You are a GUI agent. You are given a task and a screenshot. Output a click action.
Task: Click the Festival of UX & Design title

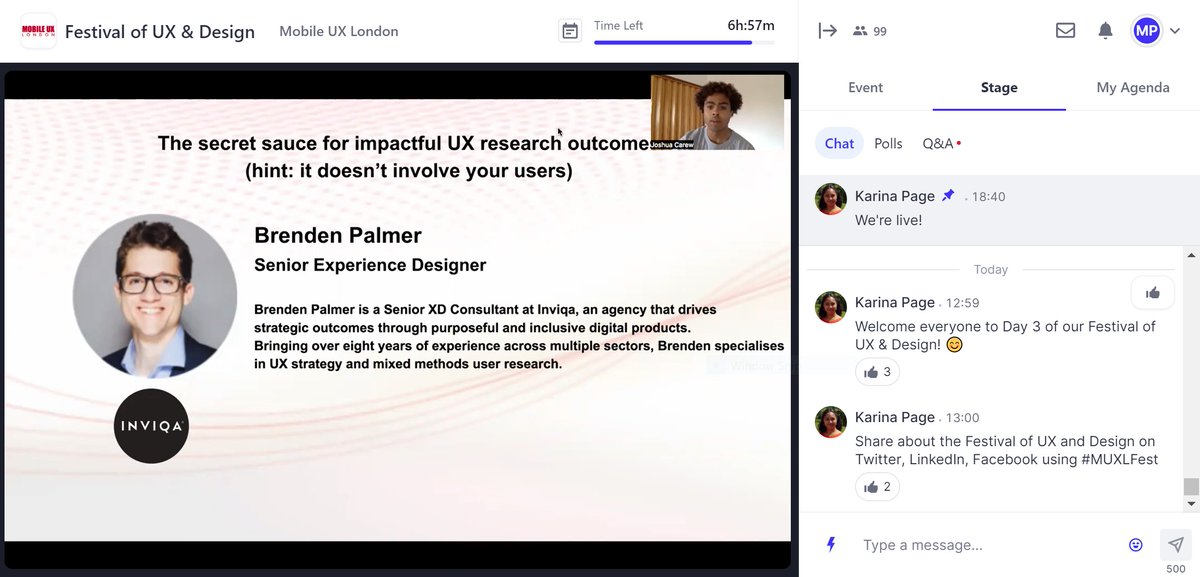(160, 31)
